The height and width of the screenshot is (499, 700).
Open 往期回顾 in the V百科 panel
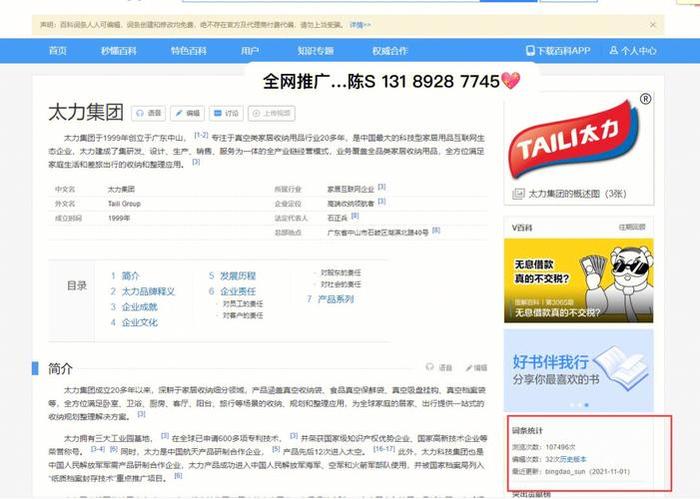632,228
